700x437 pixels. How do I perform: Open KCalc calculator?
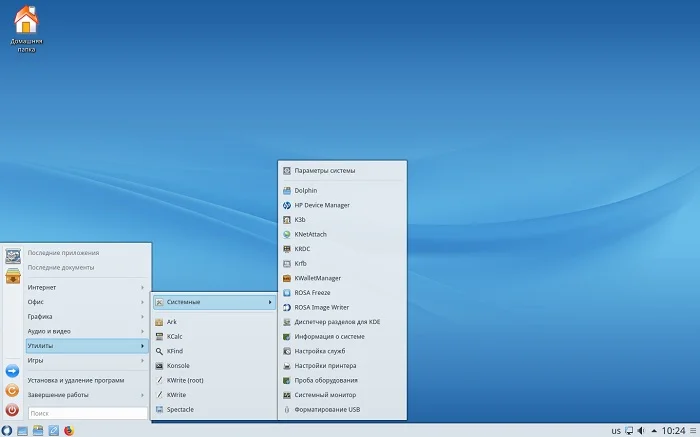tap(174, 337)
